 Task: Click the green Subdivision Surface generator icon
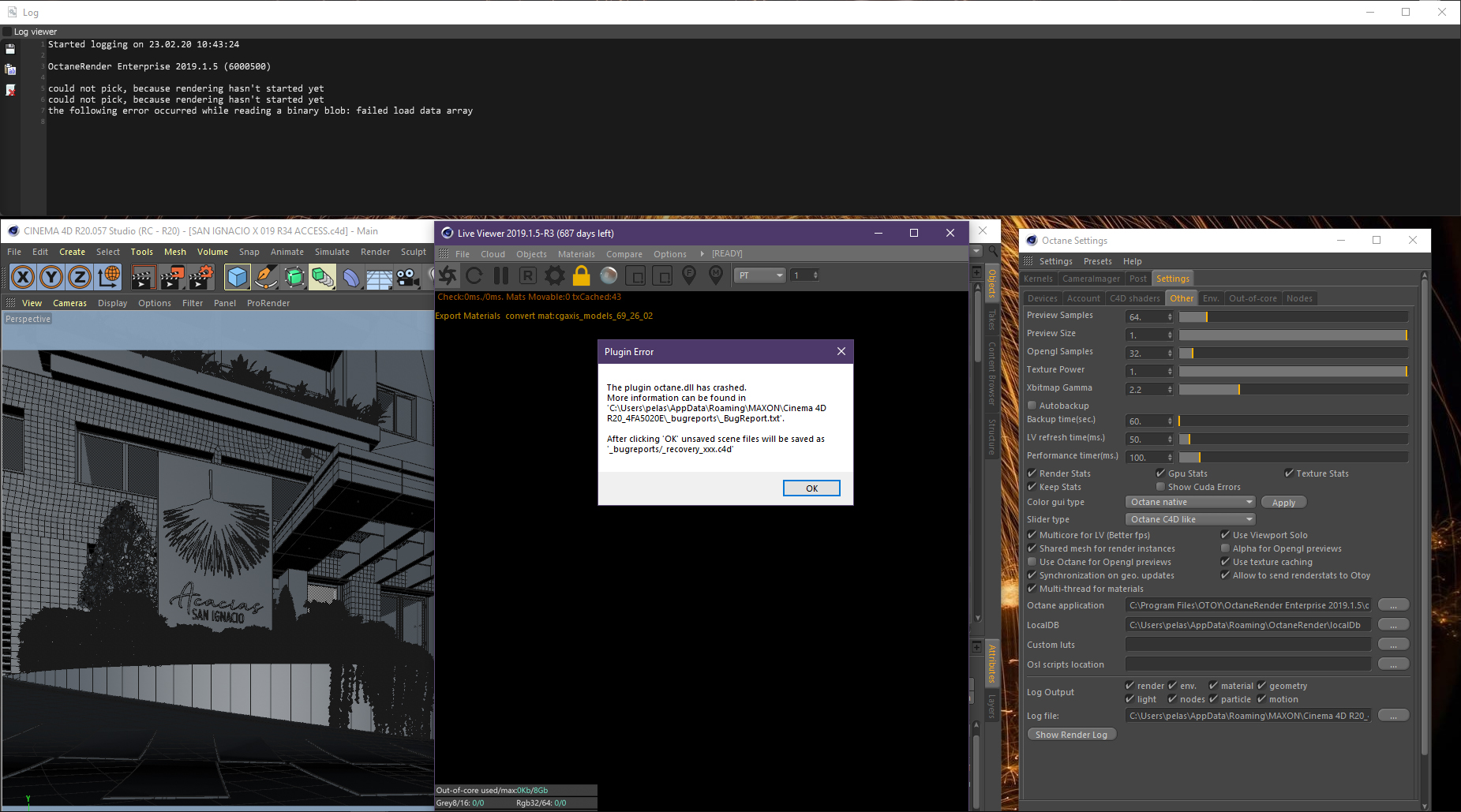(x=294, y=276)
